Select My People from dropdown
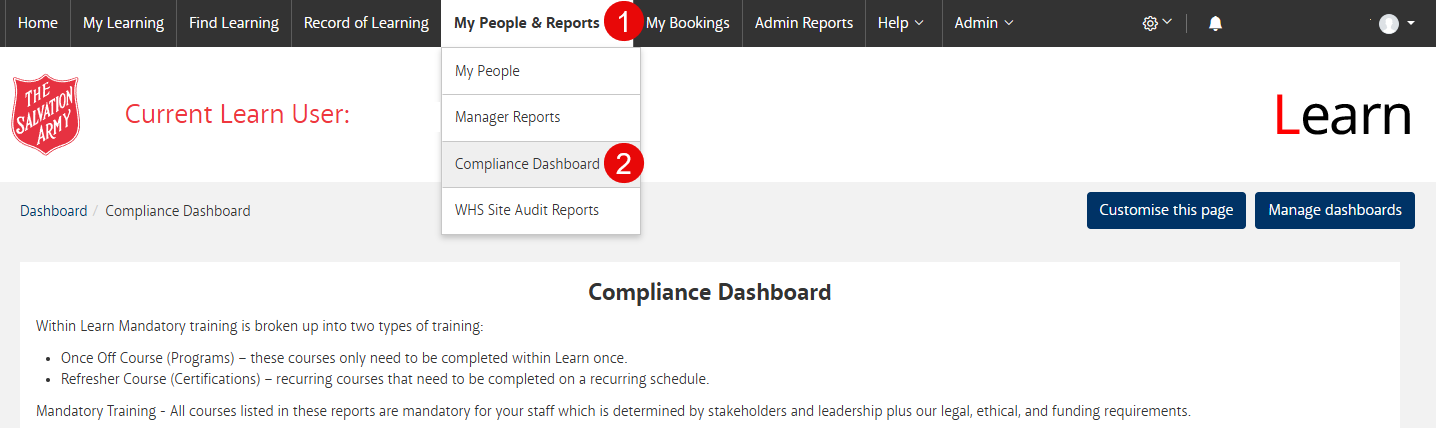Viewport: 1436px width, 428px height. click(541, 71)
